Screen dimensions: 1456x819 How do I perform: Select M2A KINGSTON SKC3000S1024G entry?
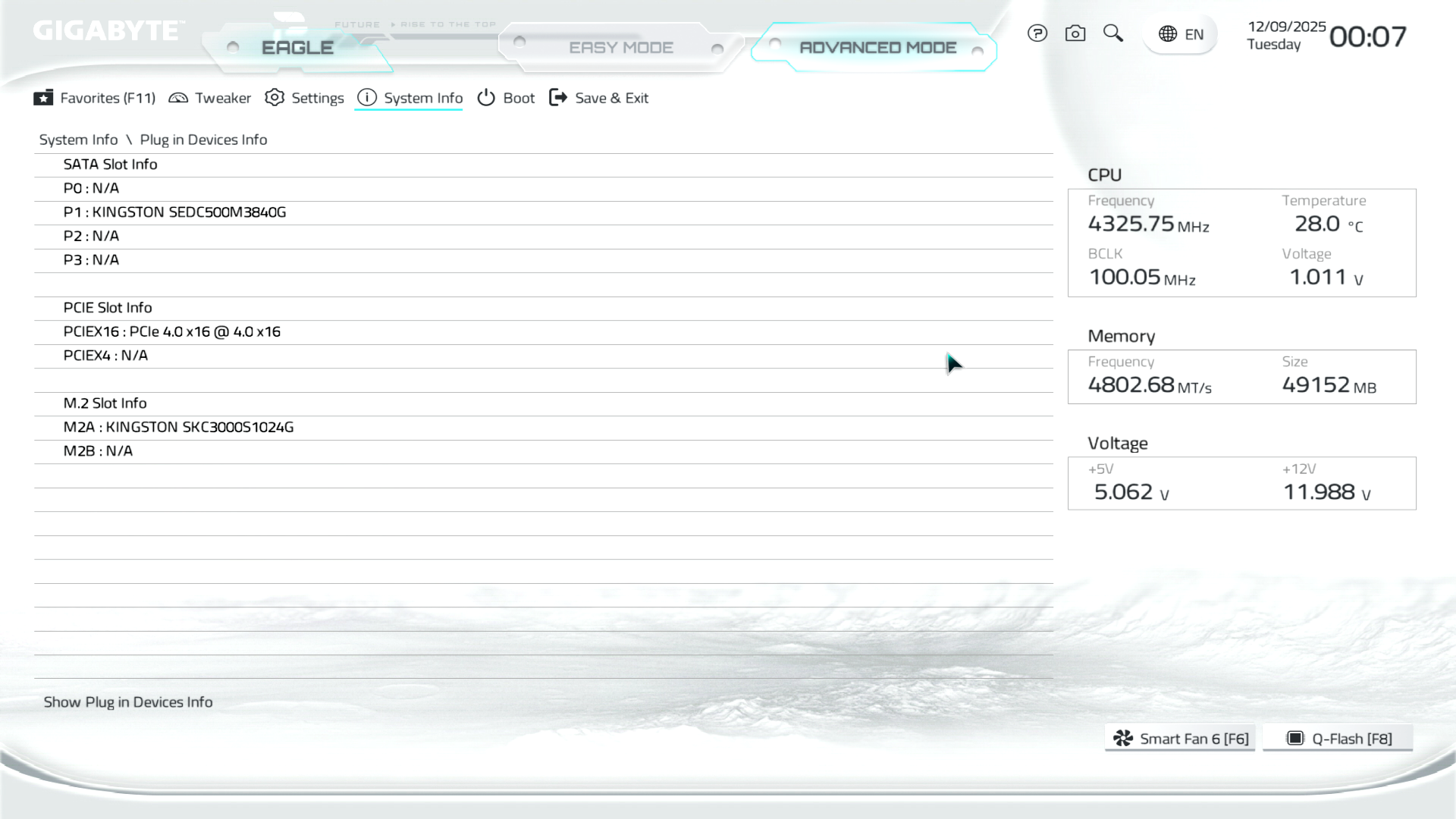pyautogui.click(x=178, y=427)
